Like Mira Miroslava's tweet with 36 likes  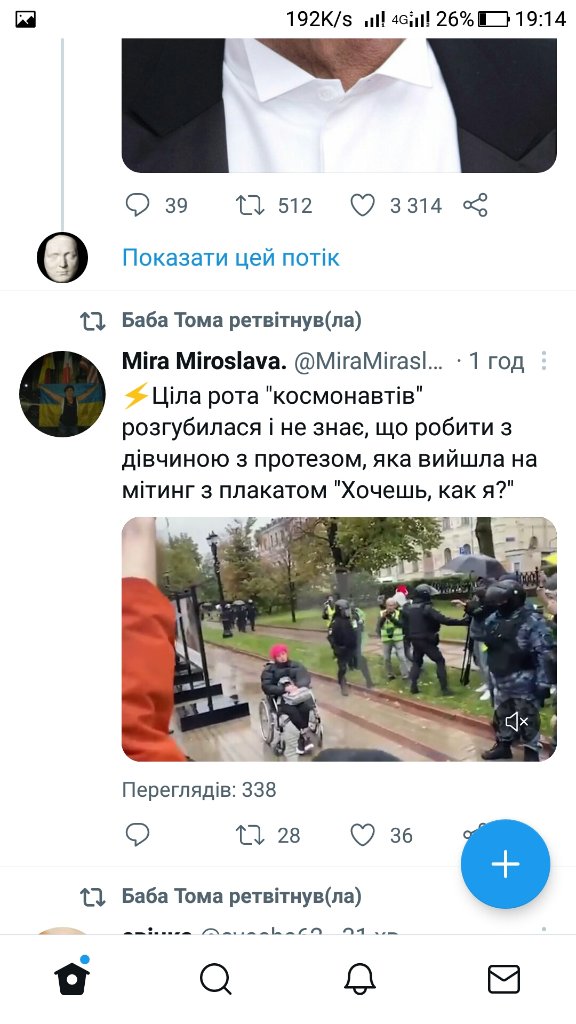[x=362, y=835]
